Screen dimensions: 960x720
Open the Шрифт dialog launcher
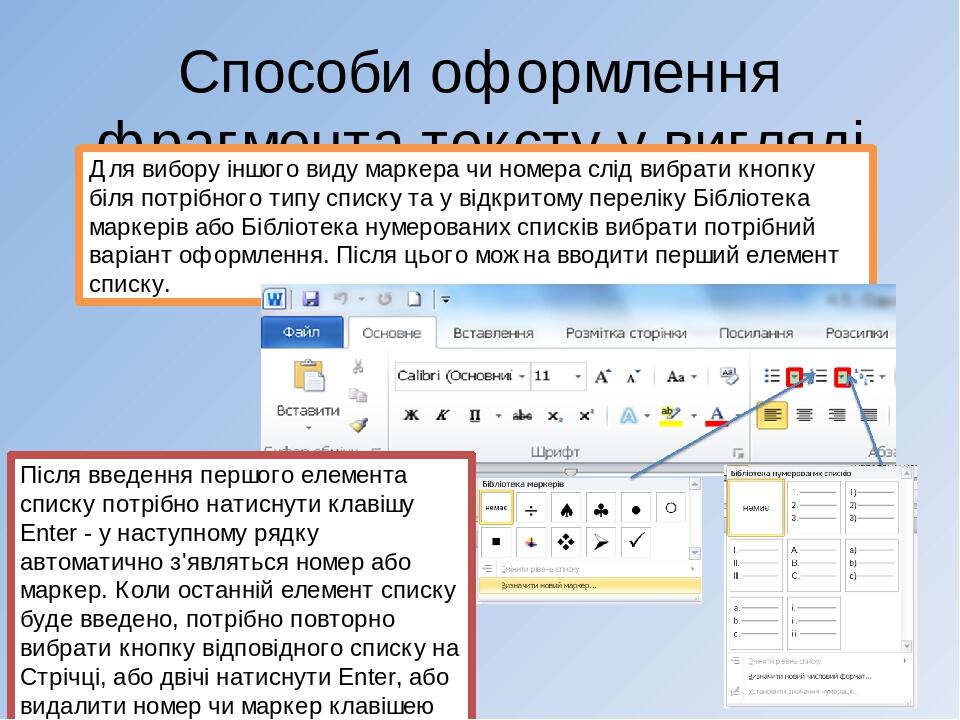pos(738,453)
